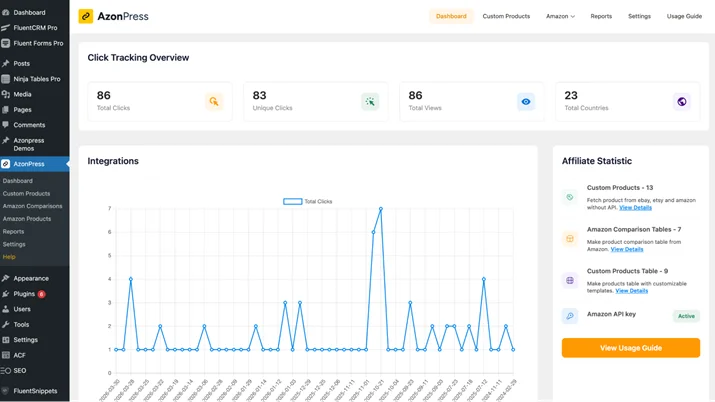The width and height of the screenshot is (715, 402).
Task: Open View Details for Amazon Comparison Tables
Action: pyautogui.click(x=627, y=249)
